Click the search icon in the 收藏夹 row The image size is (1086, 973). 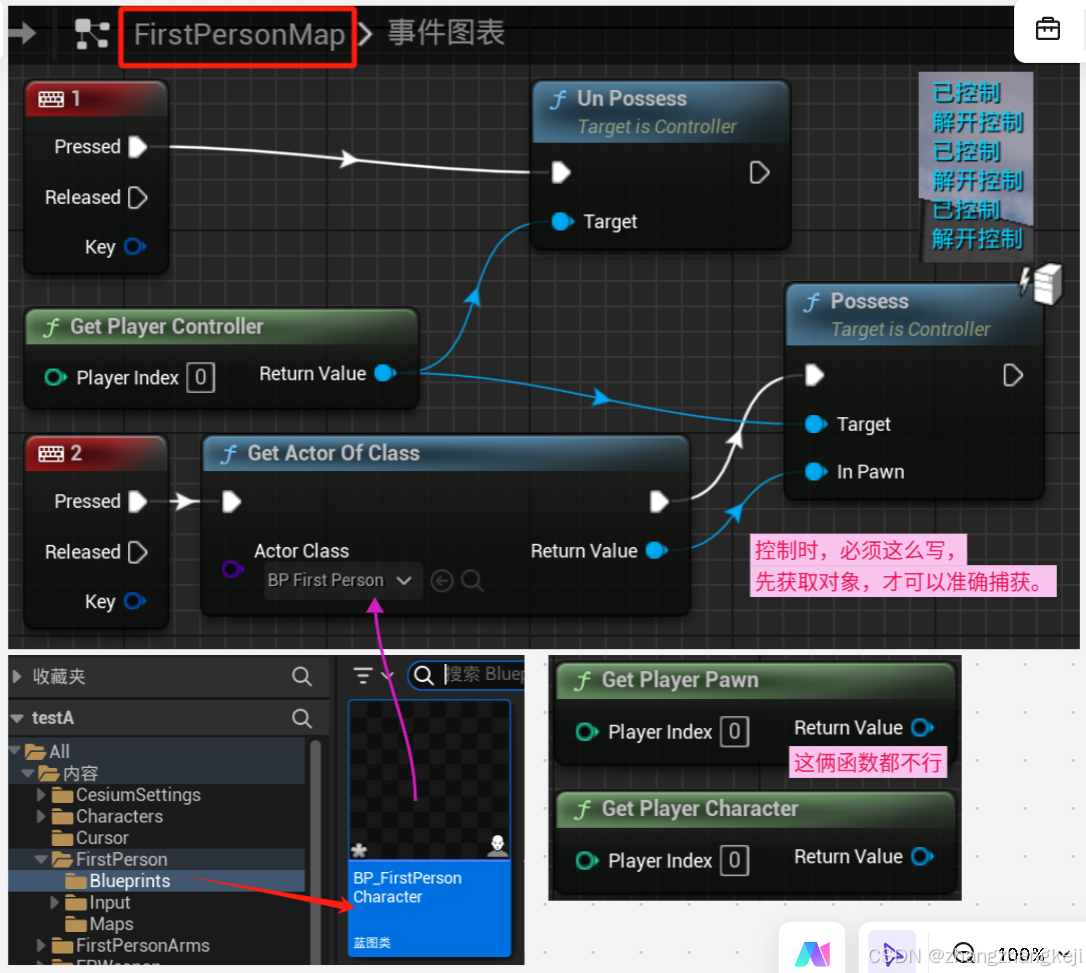pos(302,676)
